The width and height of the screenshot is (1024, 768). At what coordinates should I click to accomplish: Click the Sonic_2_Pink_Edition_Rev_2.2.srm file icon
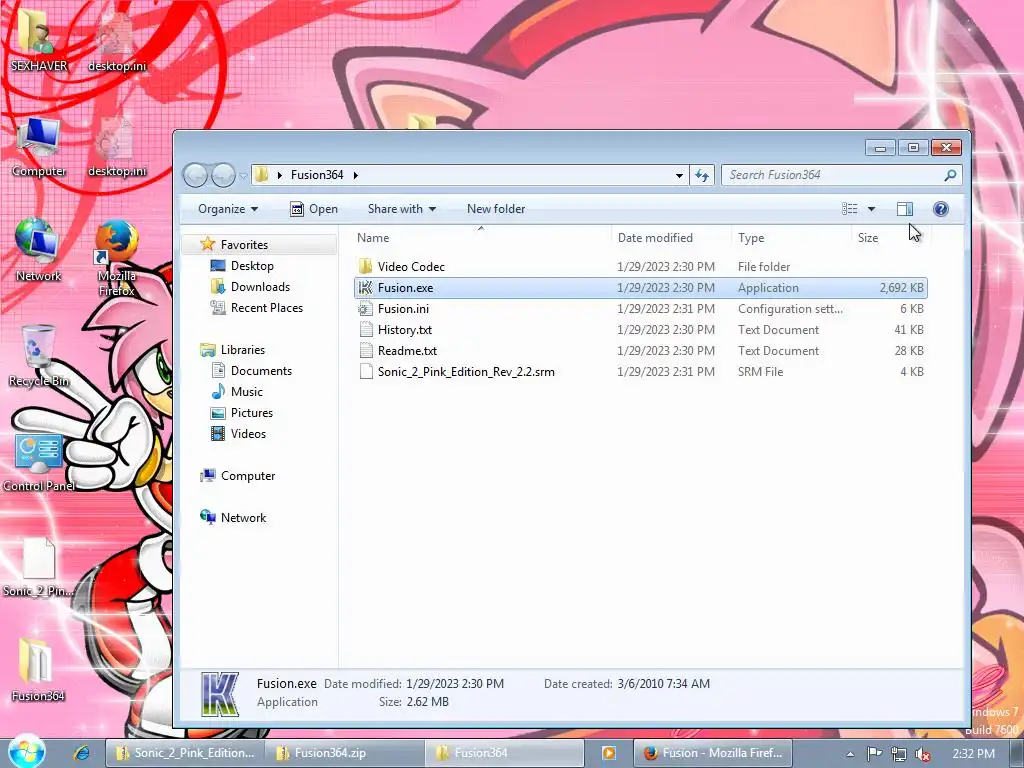pyautogui.click(x=366, y=372)
